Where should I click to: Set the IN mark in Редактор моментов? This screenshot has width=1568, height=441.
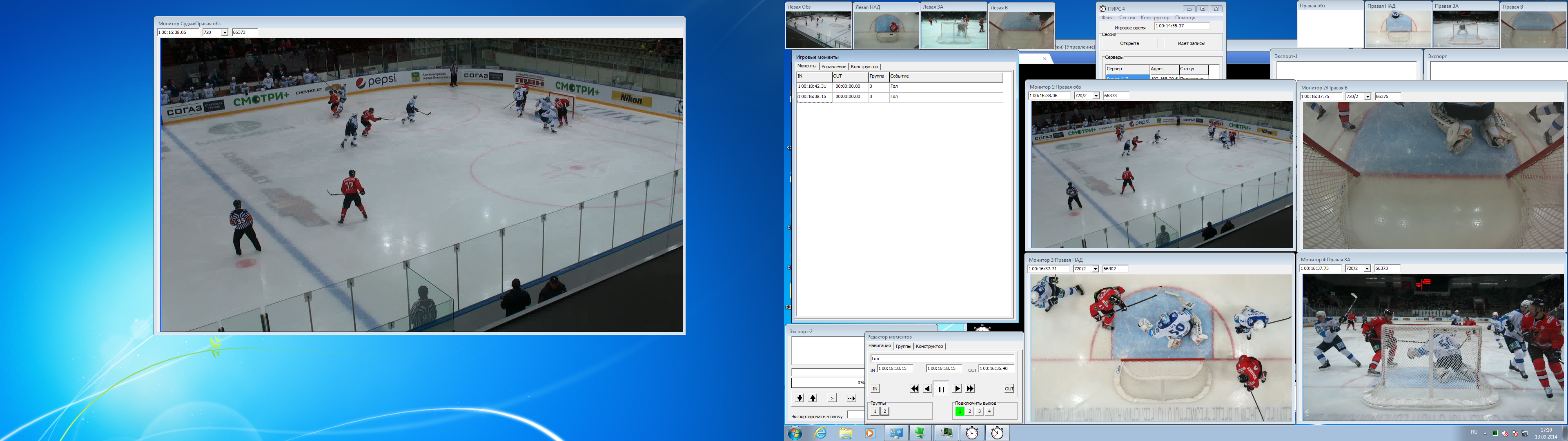tap(875, 389)
